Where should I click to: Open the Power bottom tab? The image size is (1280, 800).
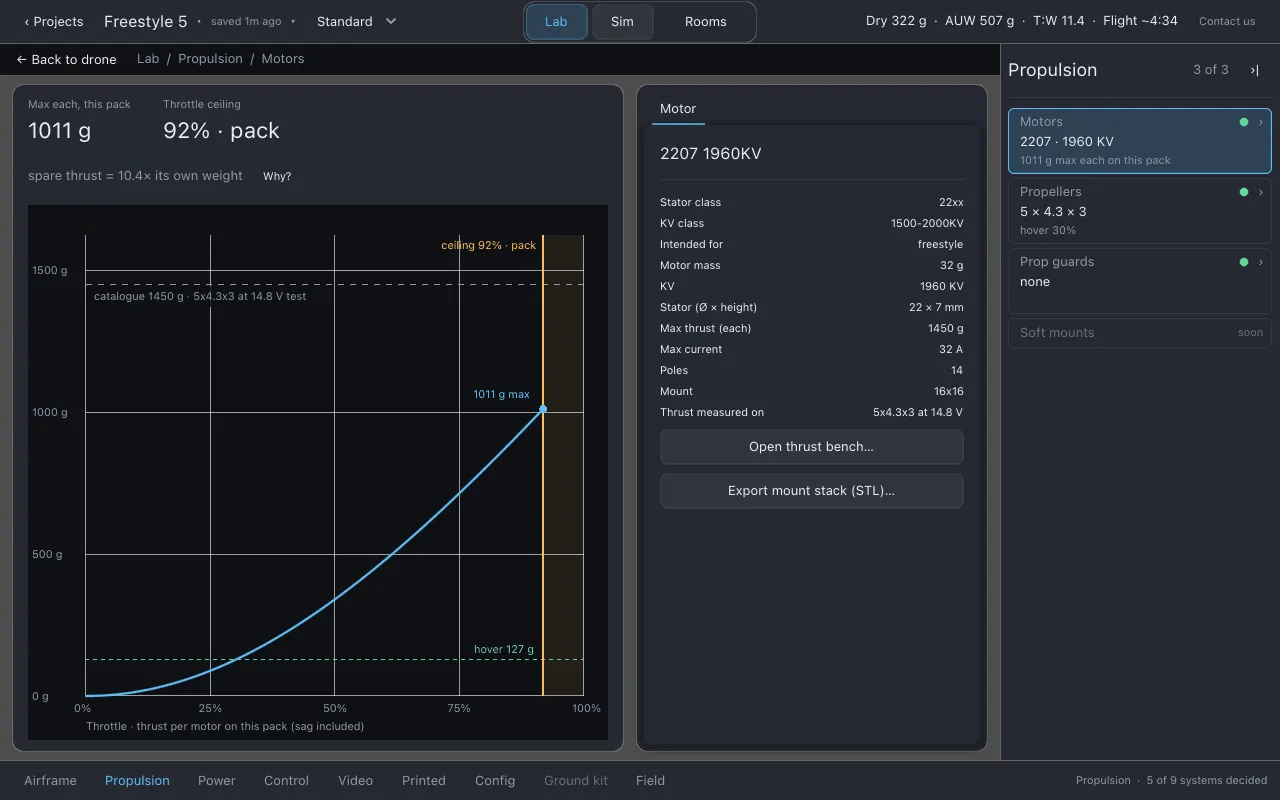[x=217, y=781]
